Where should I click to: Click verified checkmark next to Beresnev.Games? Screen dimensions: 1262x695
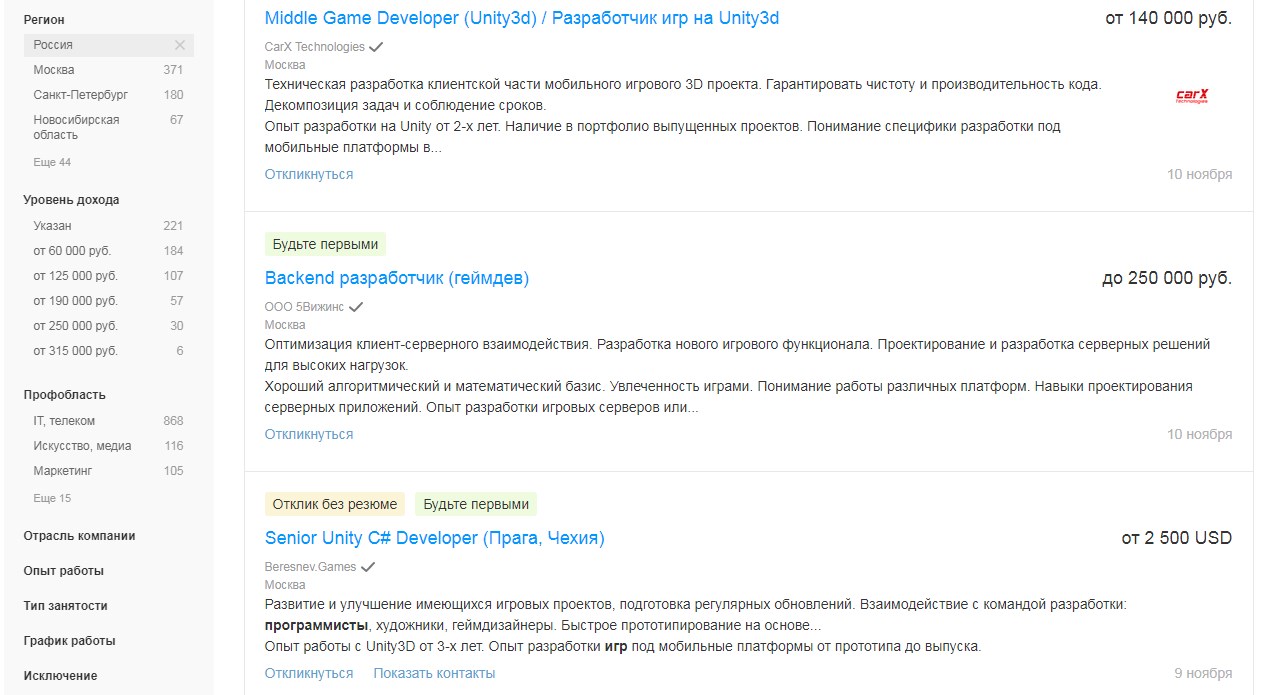(368, 567)
